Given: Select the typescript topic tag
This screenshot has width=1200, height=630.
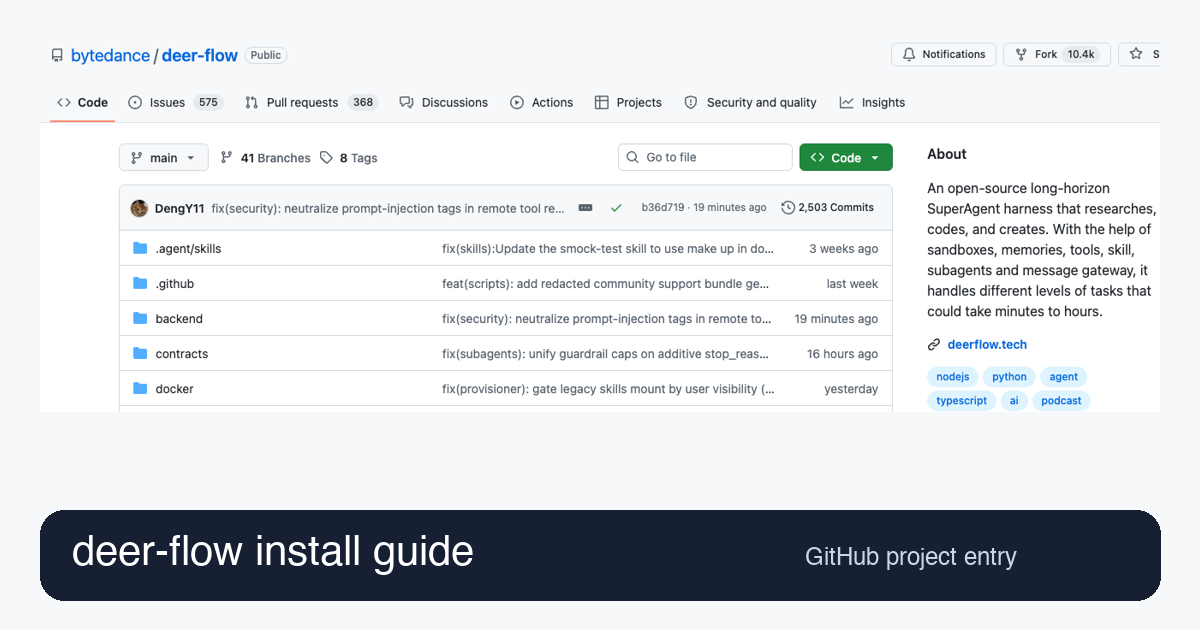Looking at the screenshot, I should (962, 401).
